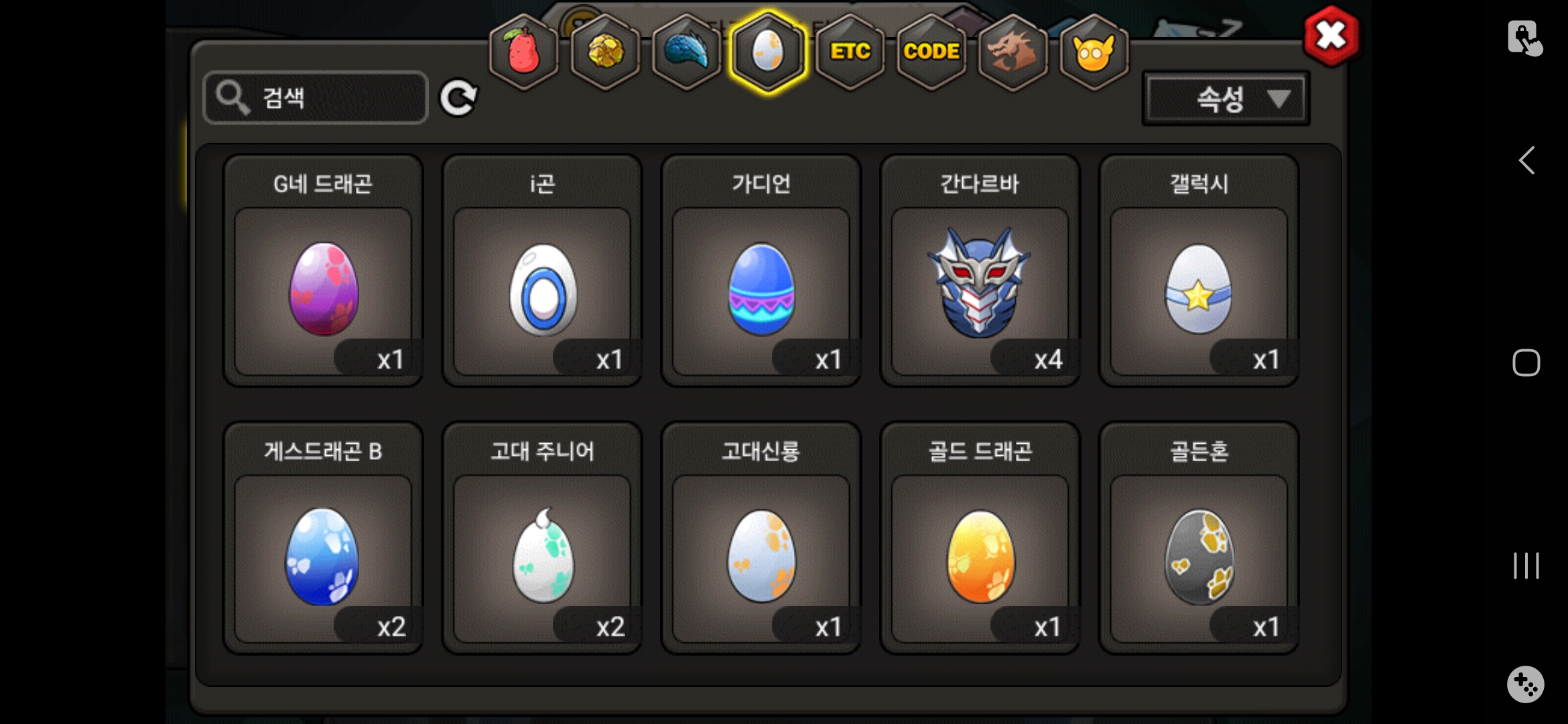Screen dimensions: 1568x724
Task: Select the yellow mask category tab
Action: click(1094, 52)
